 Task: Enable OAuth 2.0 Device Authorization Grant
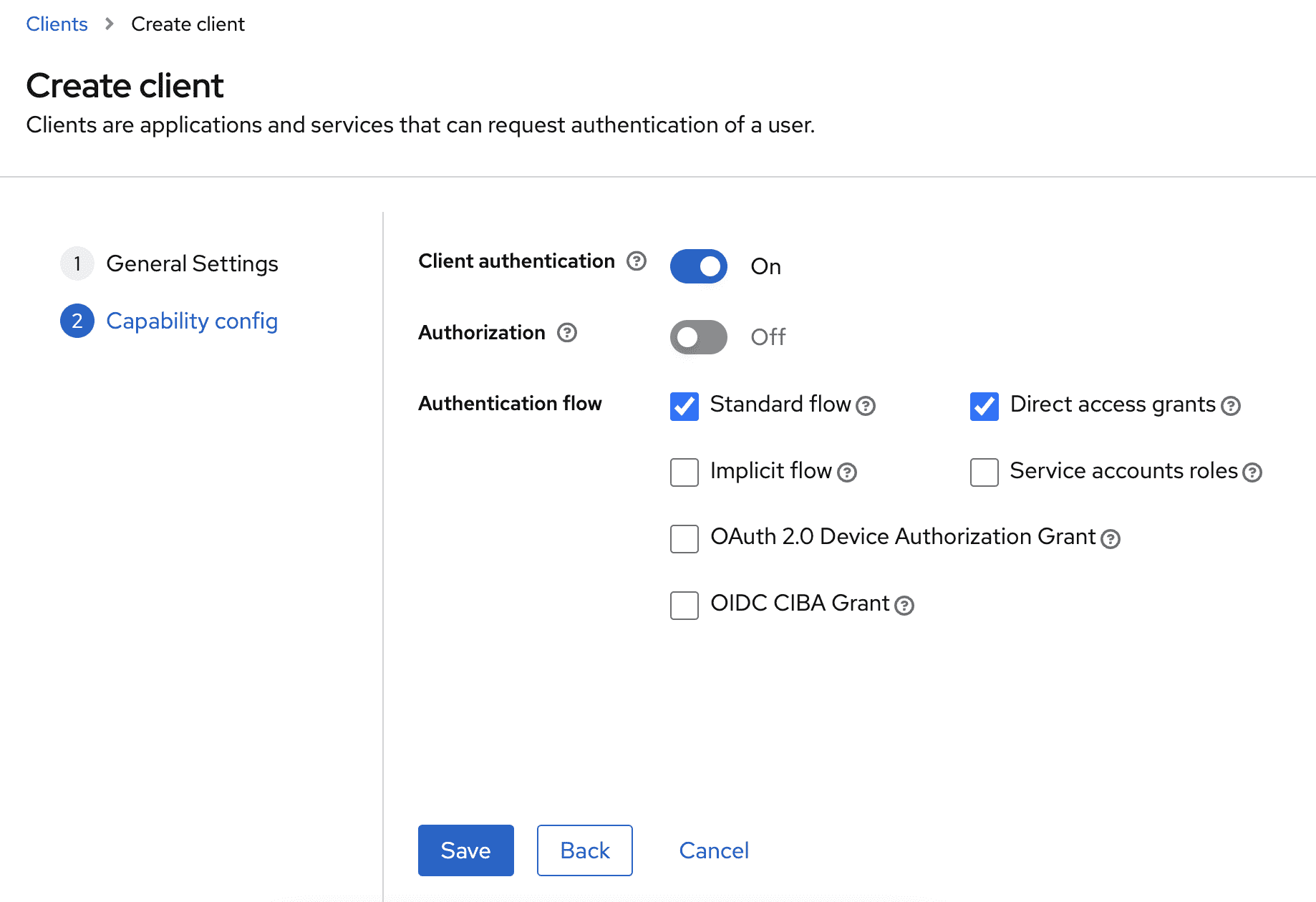pos(683,539)
